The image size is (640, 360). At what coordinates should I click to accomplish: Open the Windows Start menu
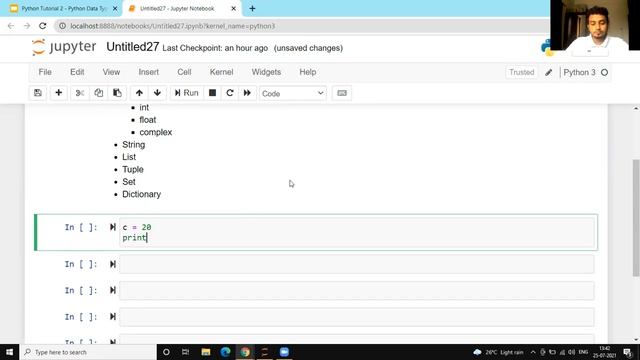click(x=9, y=352)
